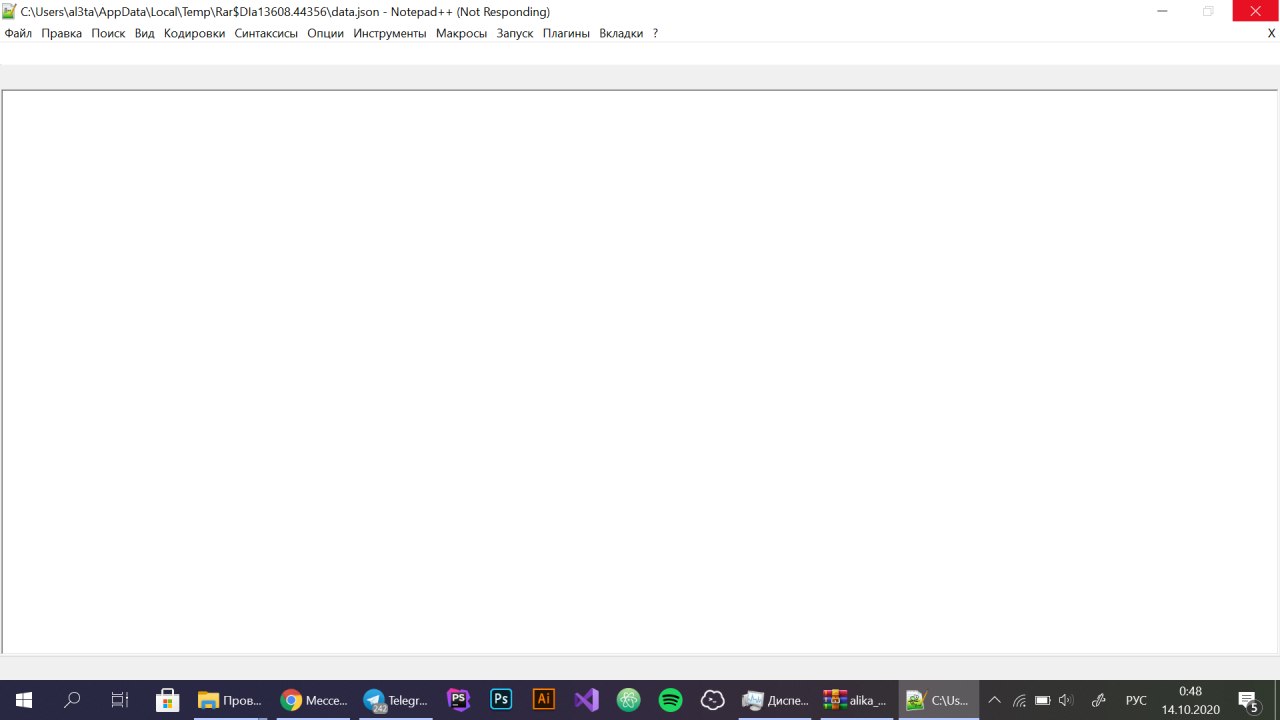Switch to WinRAR alika_ window
Image resolution: width=1280 pixels, height=720 pixels.
(x=857, y=700)
